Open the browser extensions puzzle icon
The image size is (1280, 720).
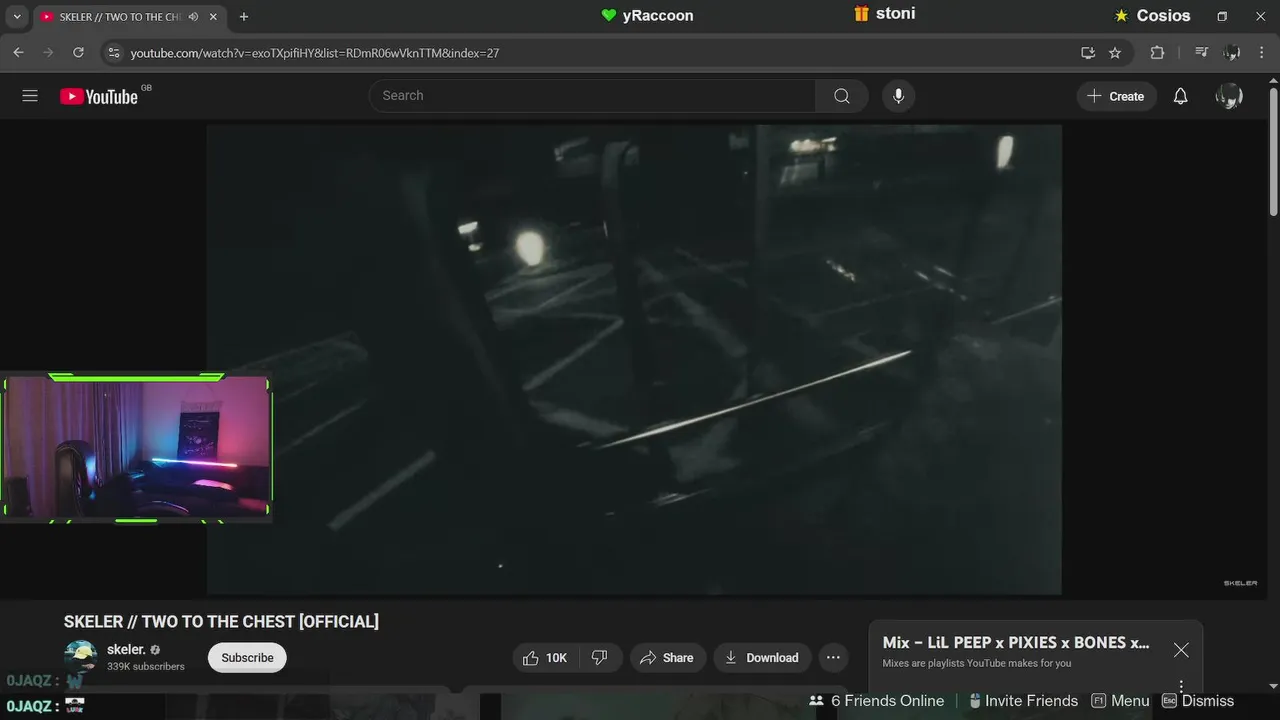click(x=1157, y=53)
